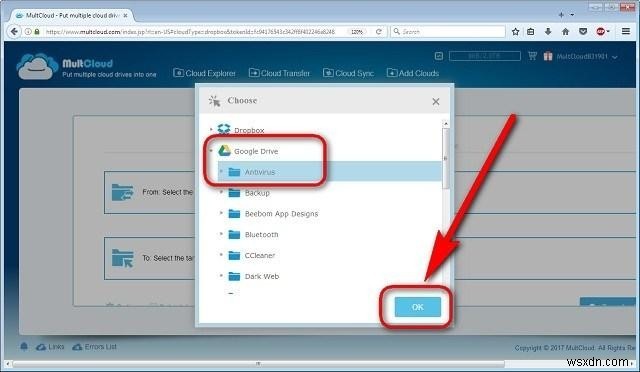Click the From source folder icon
Viewport: 640px width, 372px height.
(122, 192)
